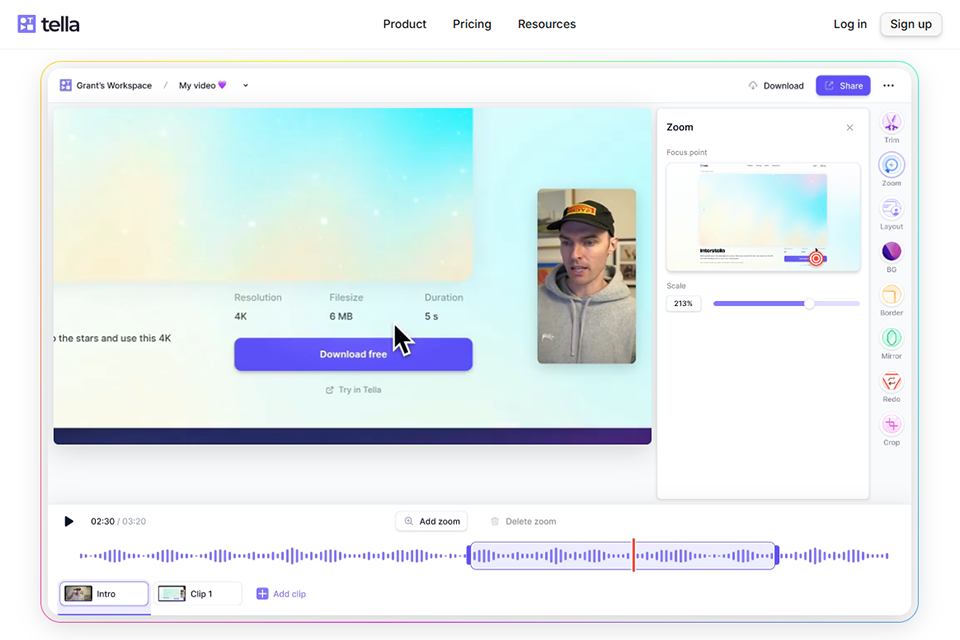
Task: Expand the My video title dropdown
Action: coord(246,86)
